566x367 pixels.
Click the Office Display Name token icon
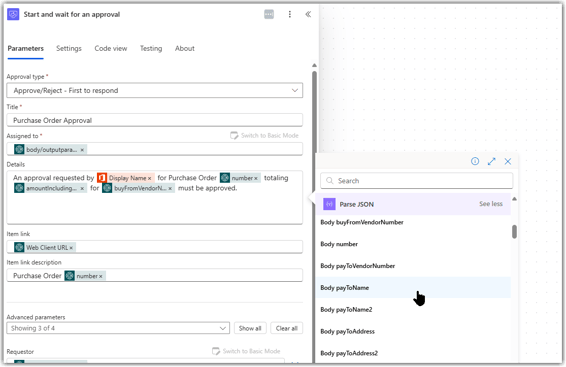point(102,178)
